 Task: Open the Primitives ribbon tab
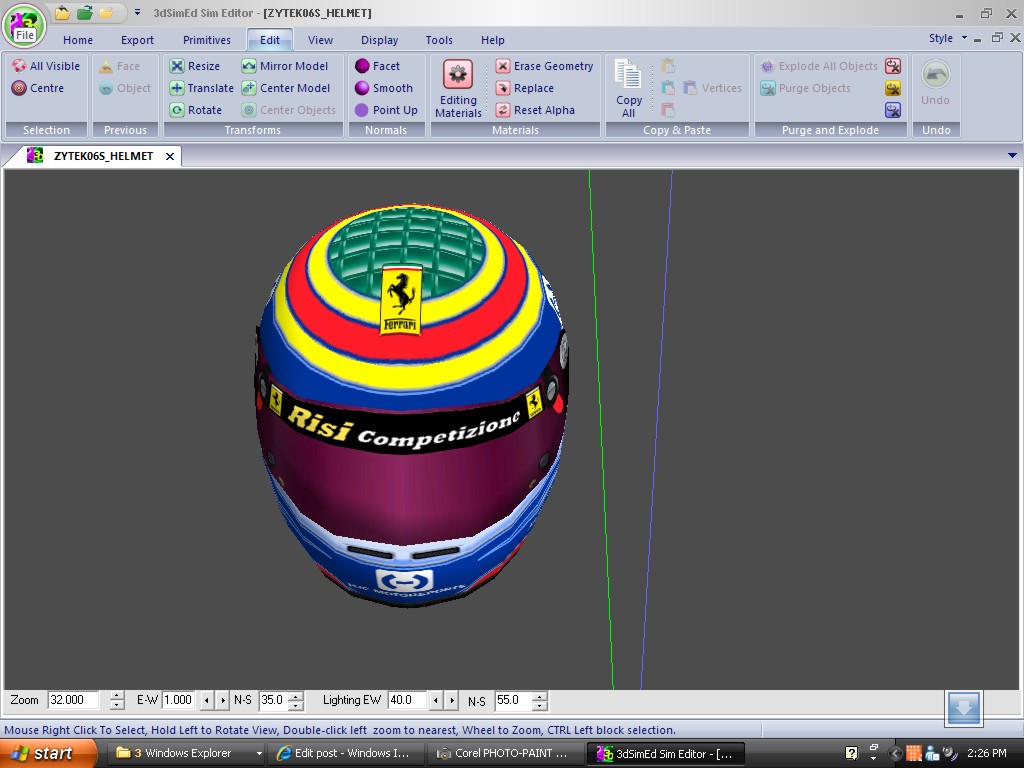(x=207, y=40)
